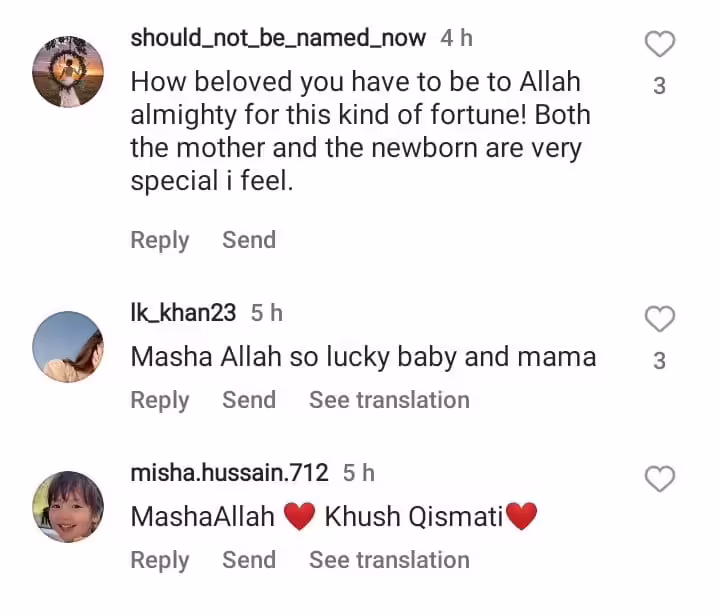Like lk_khan23's Masha Allah comment
Image resolution: width=720 pixels, height=614 pixels.
[x=659, y=319]
